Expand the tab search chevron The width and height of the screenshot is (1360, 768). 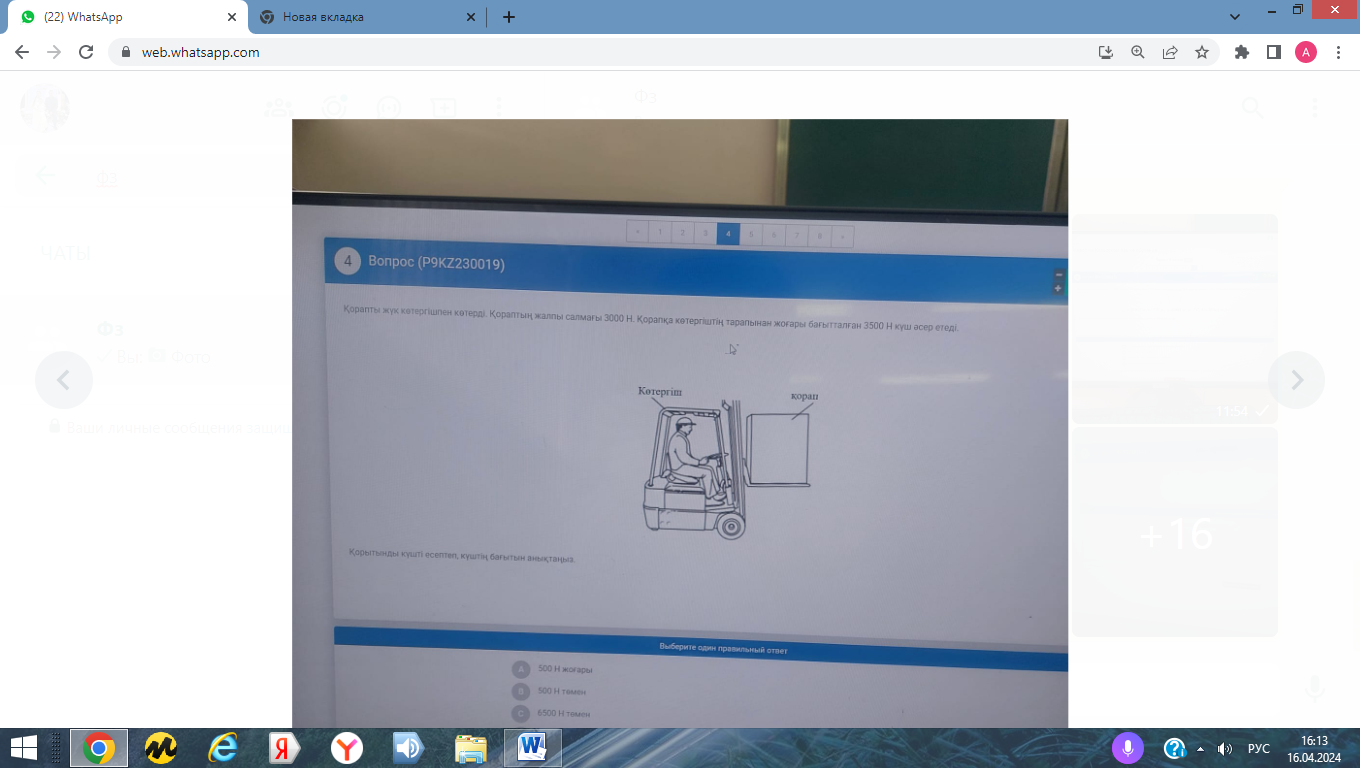pyautogui.click(x=1235, y=17)
